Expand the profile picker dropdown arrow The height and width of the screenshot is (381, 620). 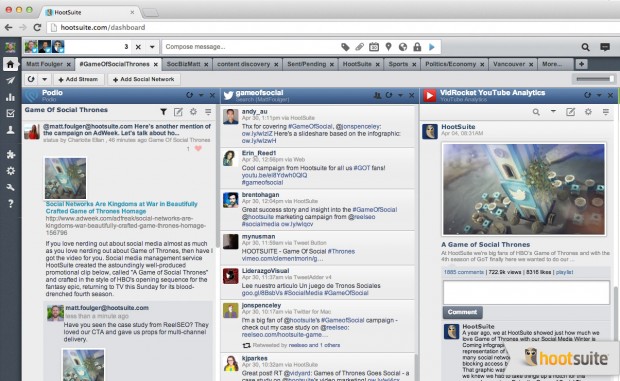(152, 47)
